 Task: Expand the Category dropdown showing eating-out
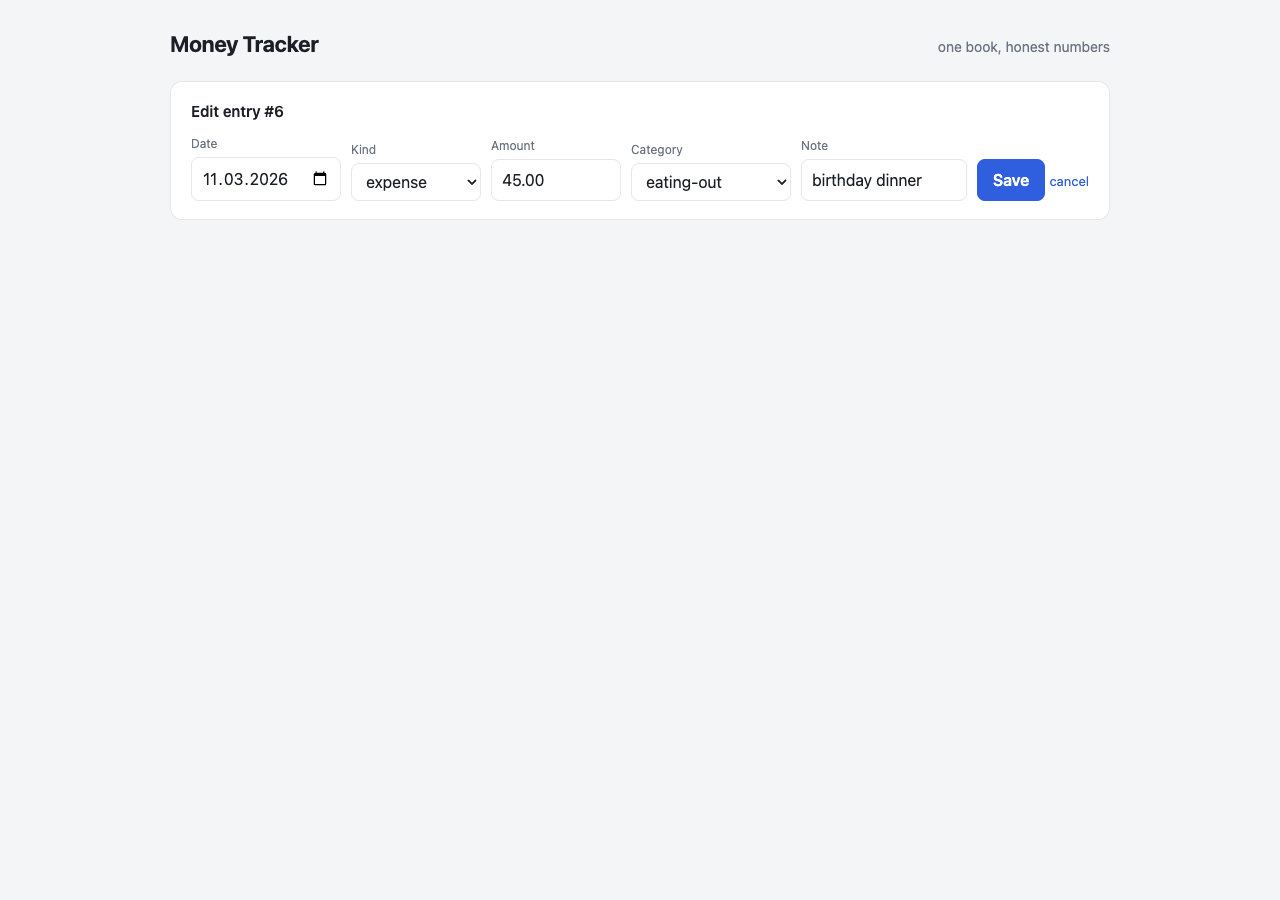pos(711,182)
